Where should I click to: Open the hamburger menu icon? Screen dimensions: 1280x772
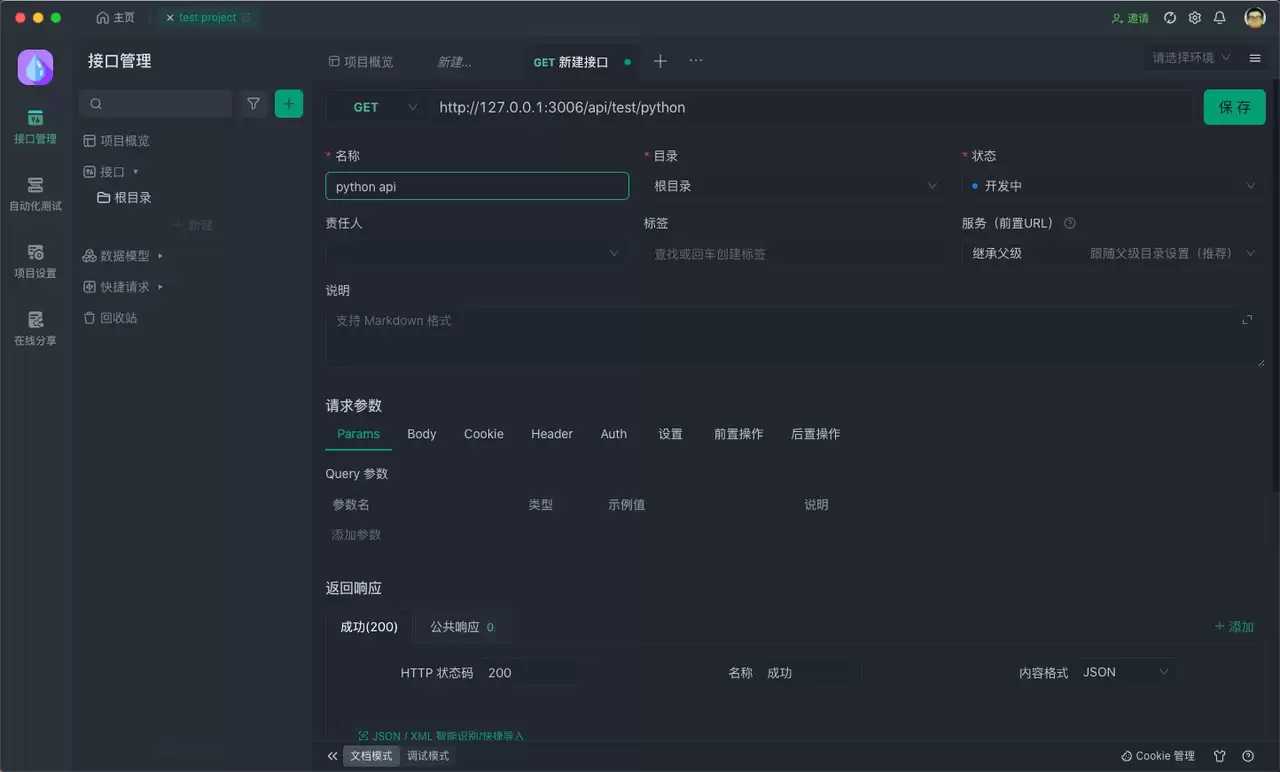(1255, 58)
